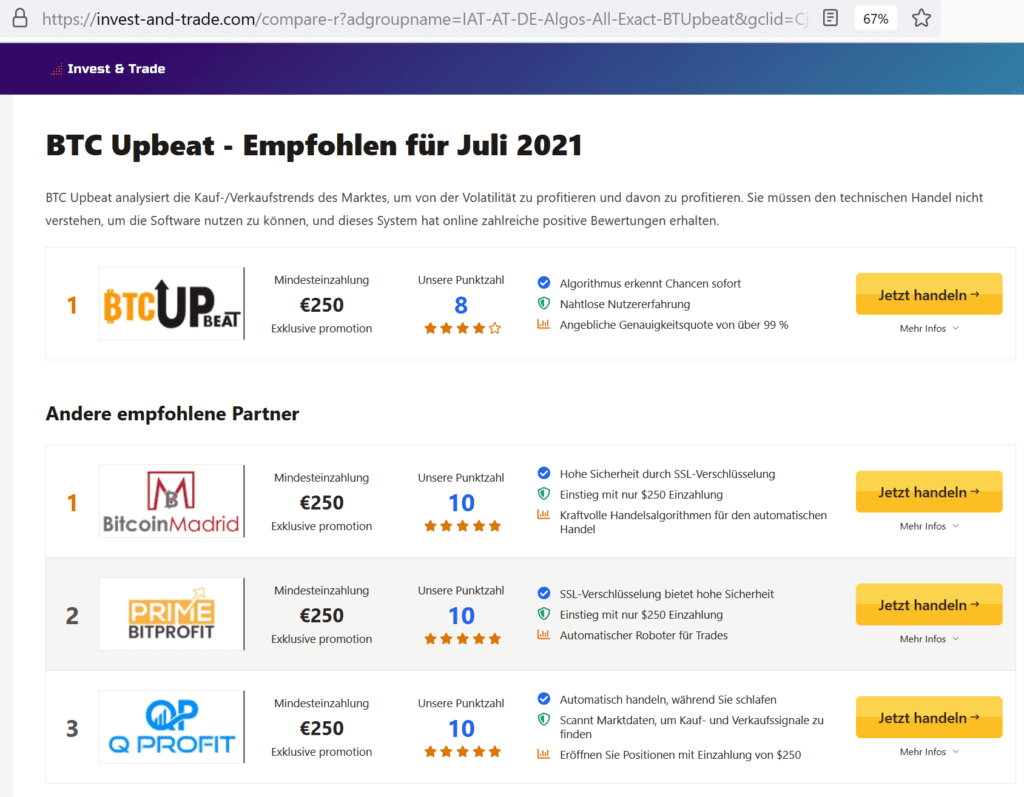Click Jetzt handeln for Q Profit
The width and height of the screenshot is (1024, 797).
tap(929, 717)
